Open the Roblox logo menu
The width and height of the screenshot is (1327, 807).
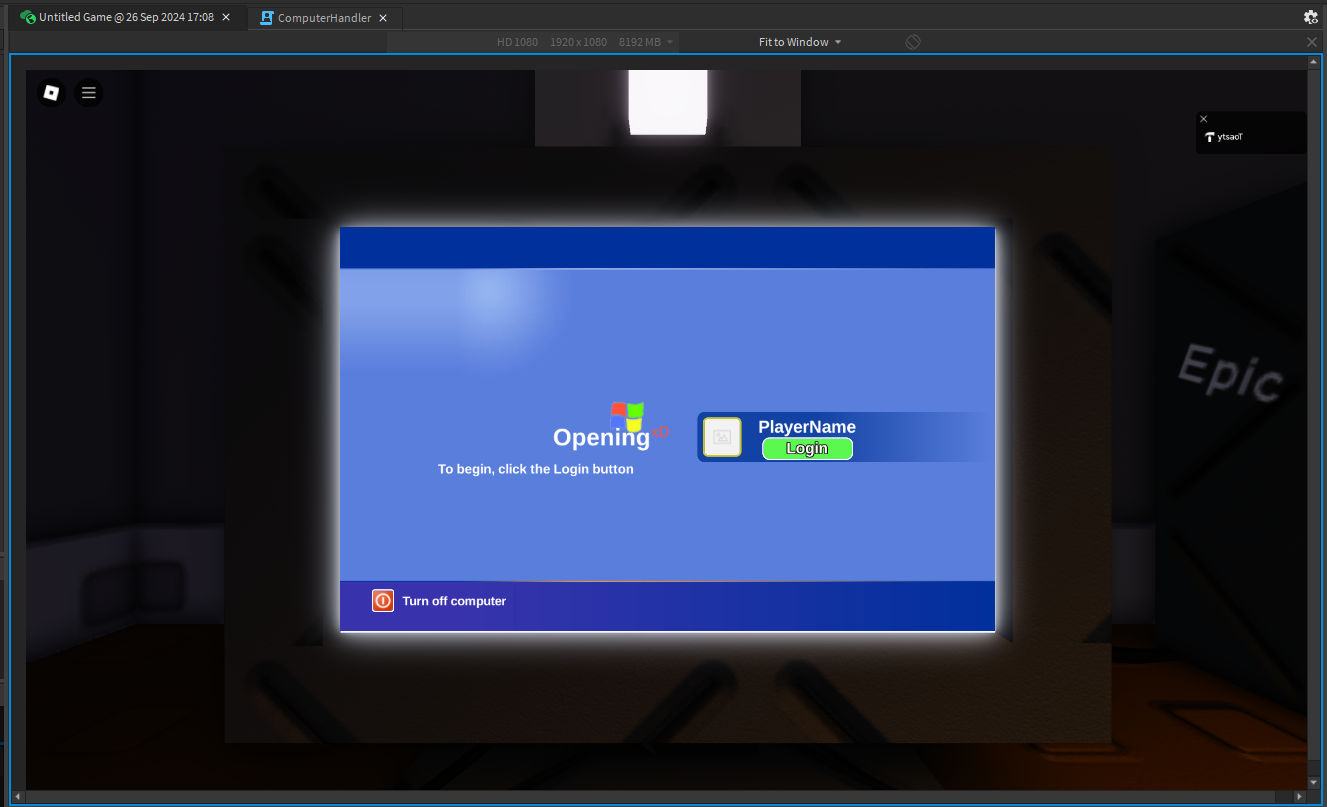[52, 93]
